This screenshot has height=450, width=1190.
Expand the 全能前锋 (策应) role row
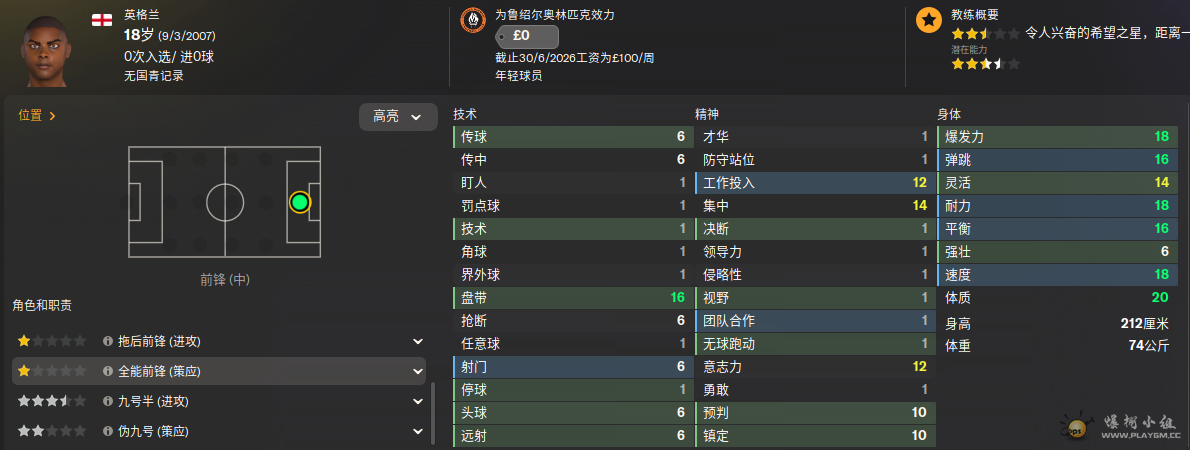point(417,371)
